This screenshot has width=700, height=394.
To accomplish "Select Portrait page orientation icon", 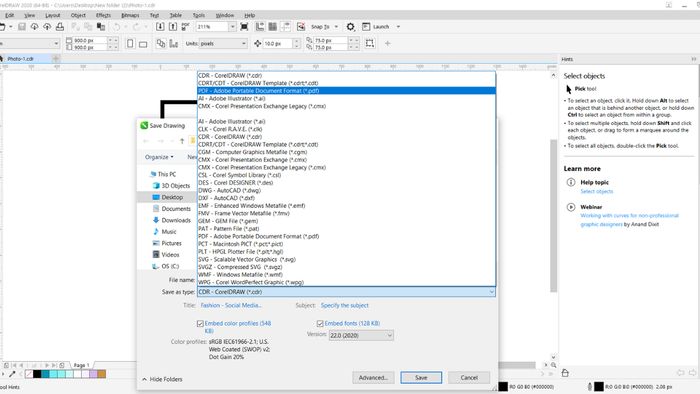I will [130, 44].
